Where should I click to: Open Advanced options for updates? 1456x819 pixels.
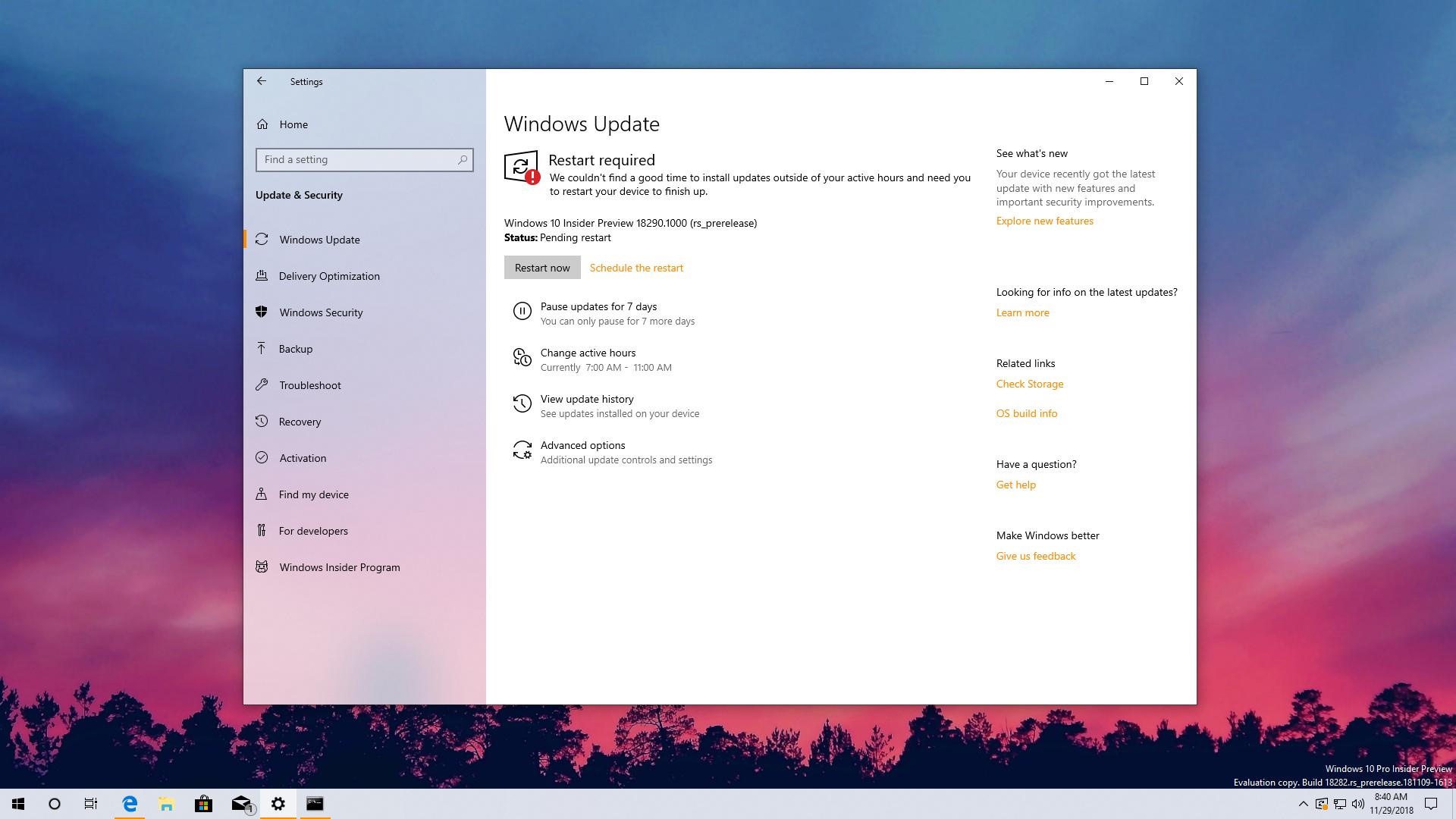tap(582, 445)
